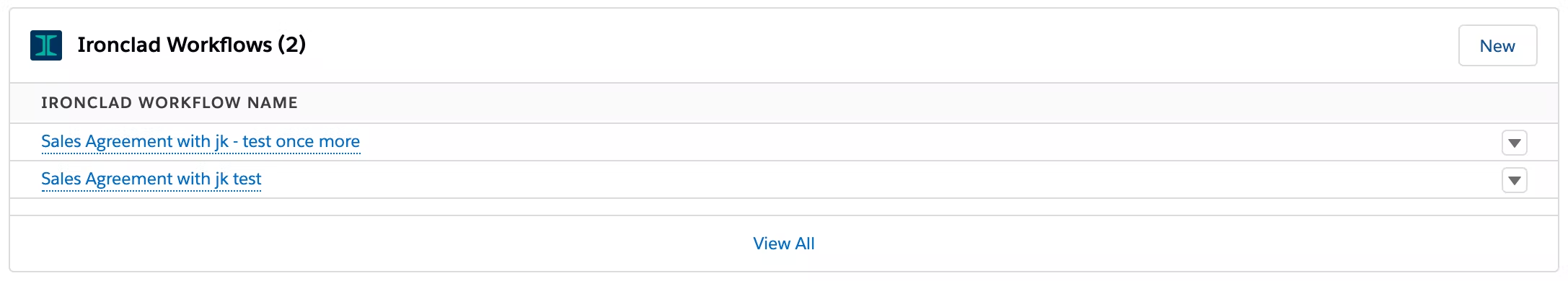The width and height of the screenshot is (1568, 281).
Task: View all Ironclad workflows in related list
Action: click(784, 244)
